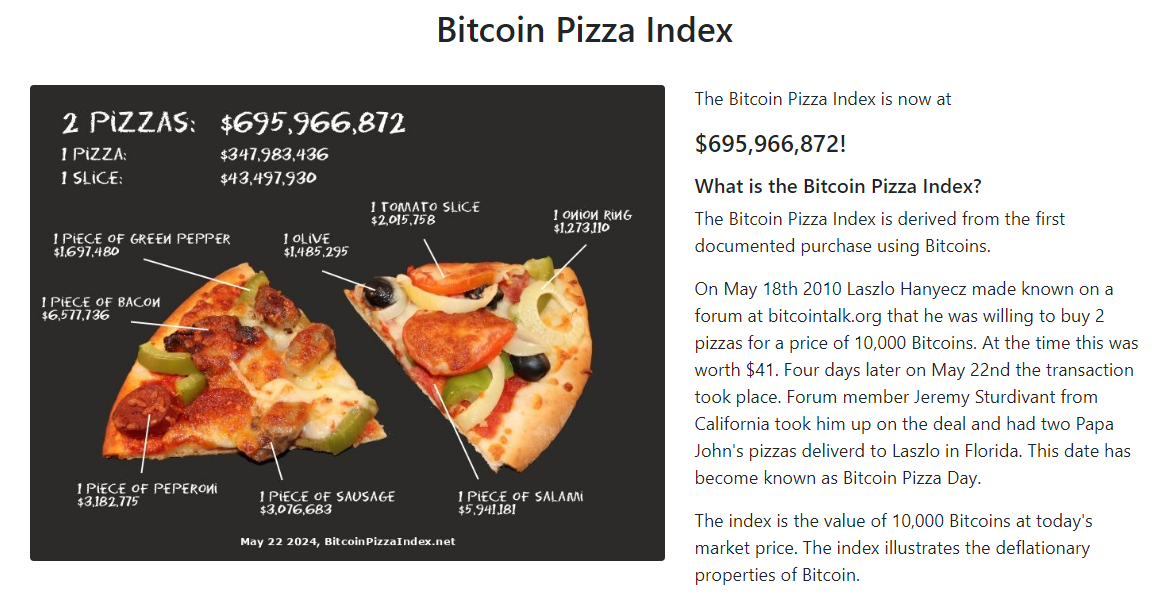This screenshot has height=595, width=1156.
Task: Click the "2 Pizzas: $695,966,872" headline in image
Action: tap(234, 123)
